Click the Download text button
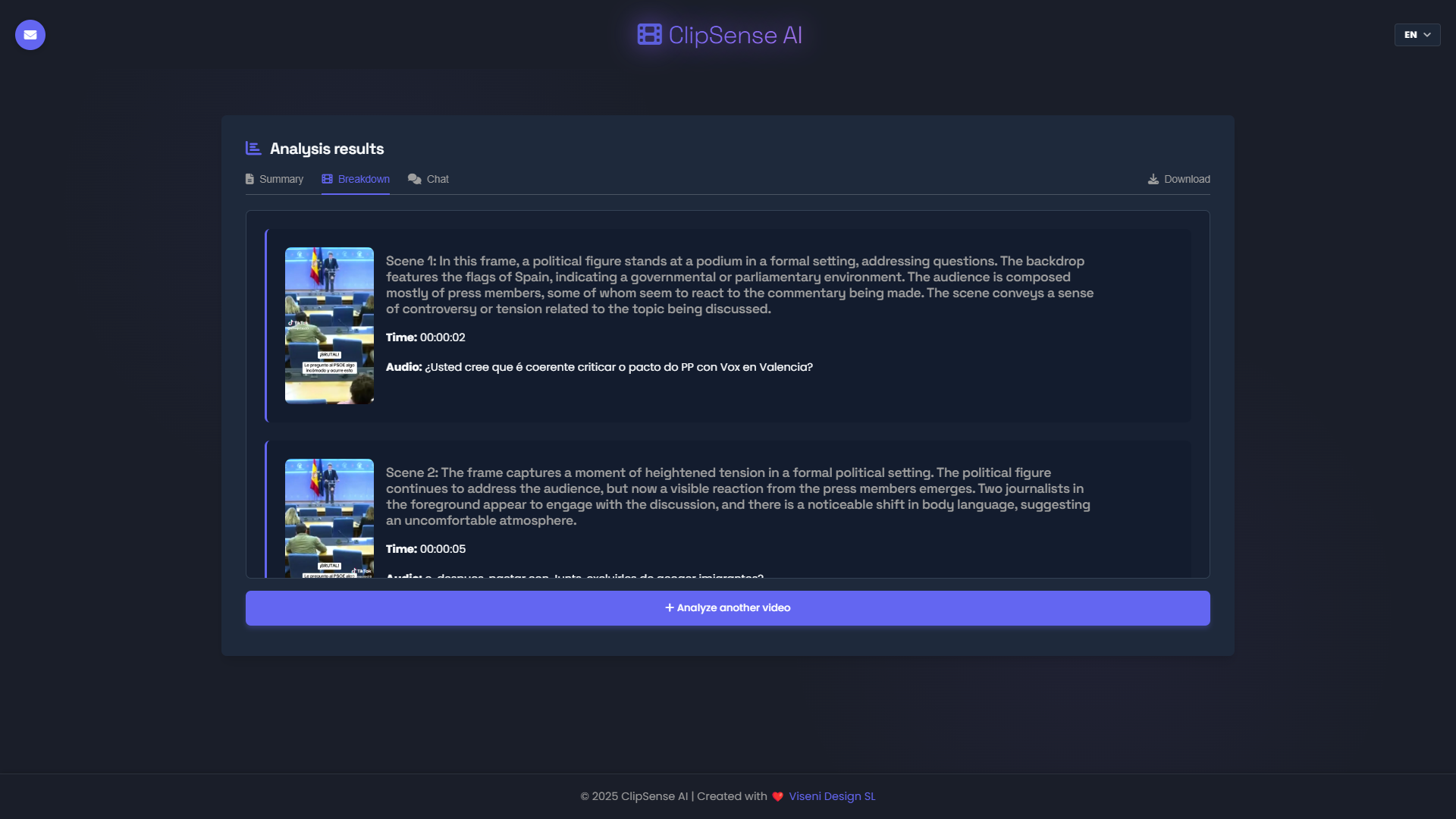Image resolution: width=1456 pixels, height=819 pixels. (x=1187, y=180)
